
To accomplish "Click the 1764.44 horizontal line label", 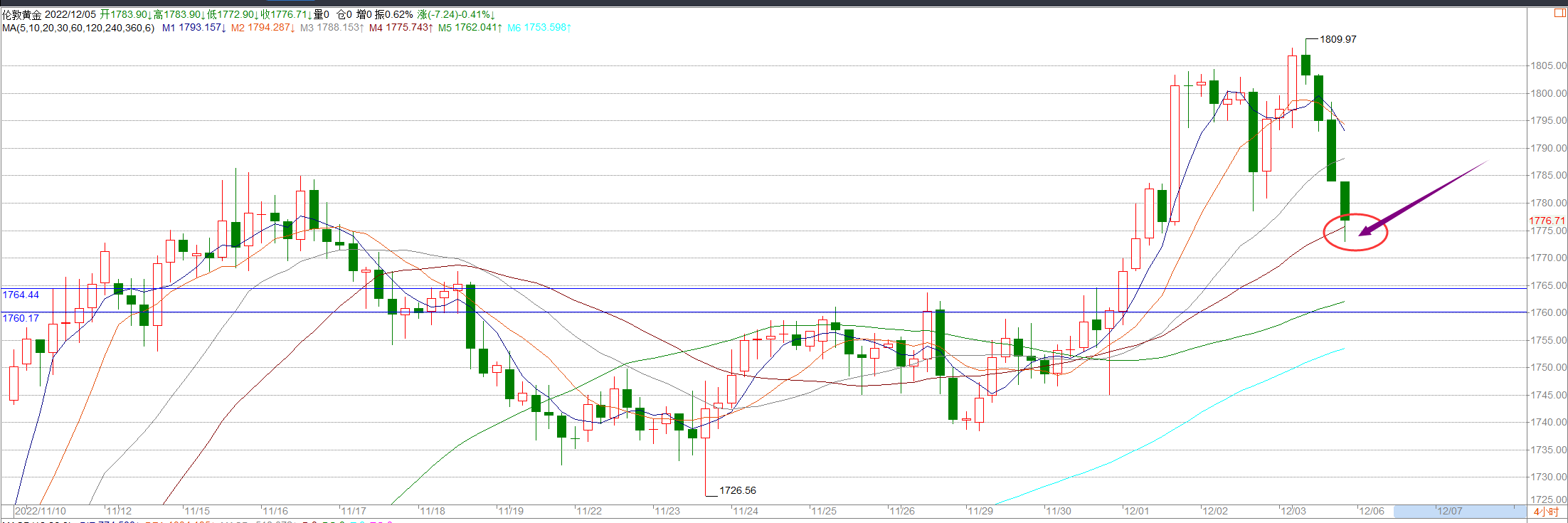I will [x=21, y=295].
